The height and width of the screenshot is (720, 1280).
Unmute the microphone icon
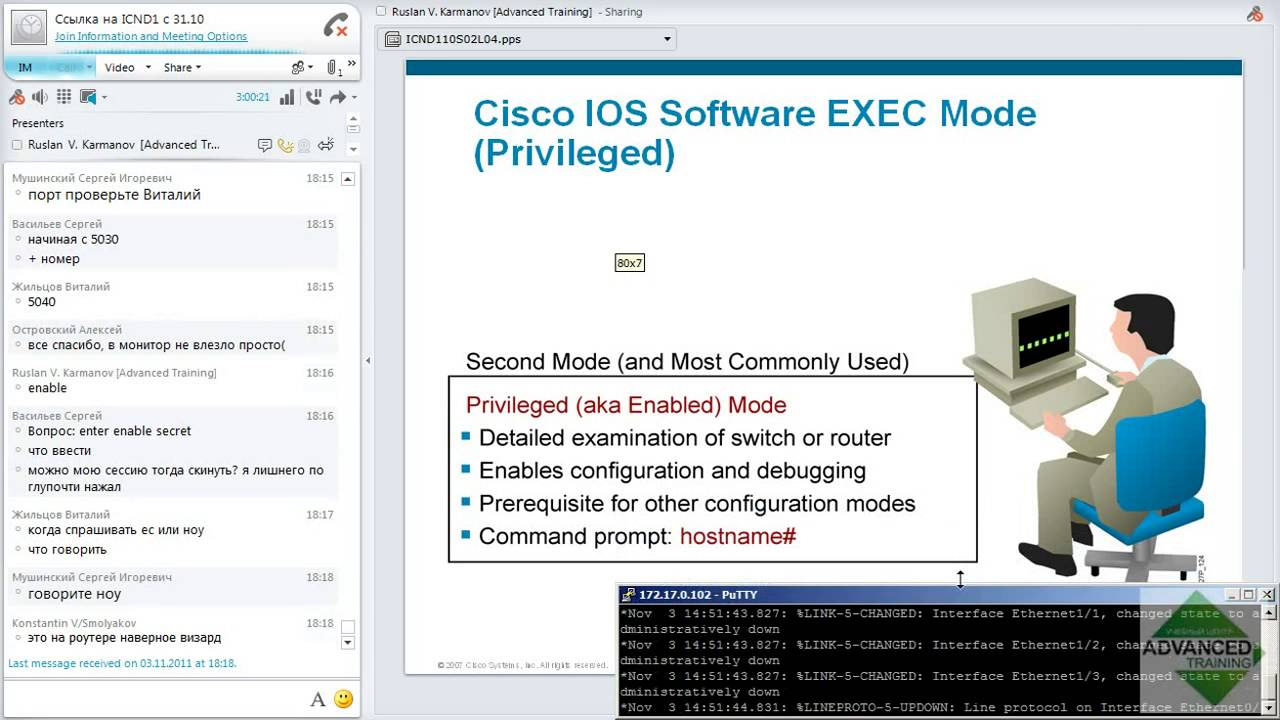click(x=17, y=97)
